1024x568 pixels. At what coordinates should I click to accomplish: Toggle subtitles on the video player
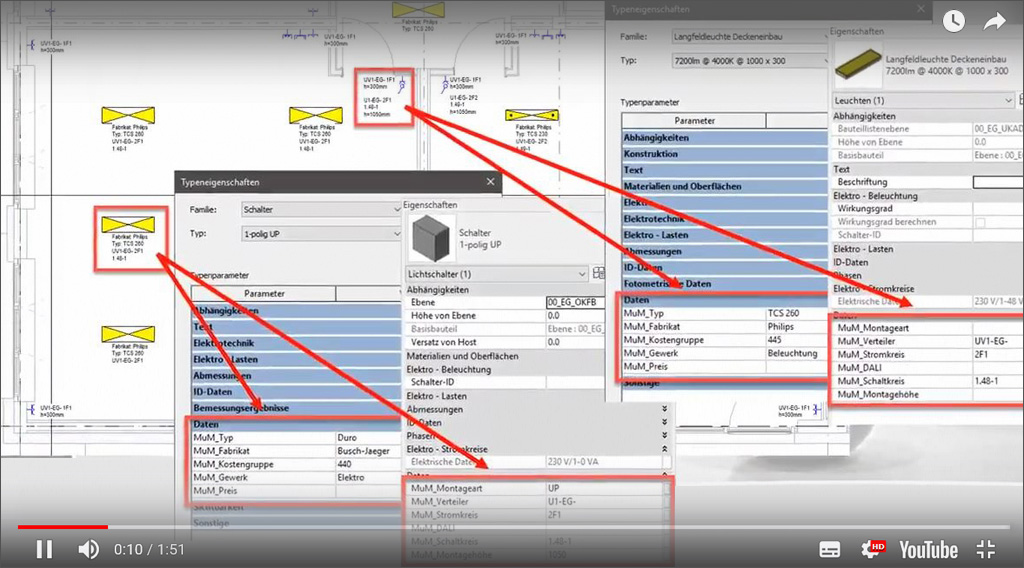coord(829,549)
